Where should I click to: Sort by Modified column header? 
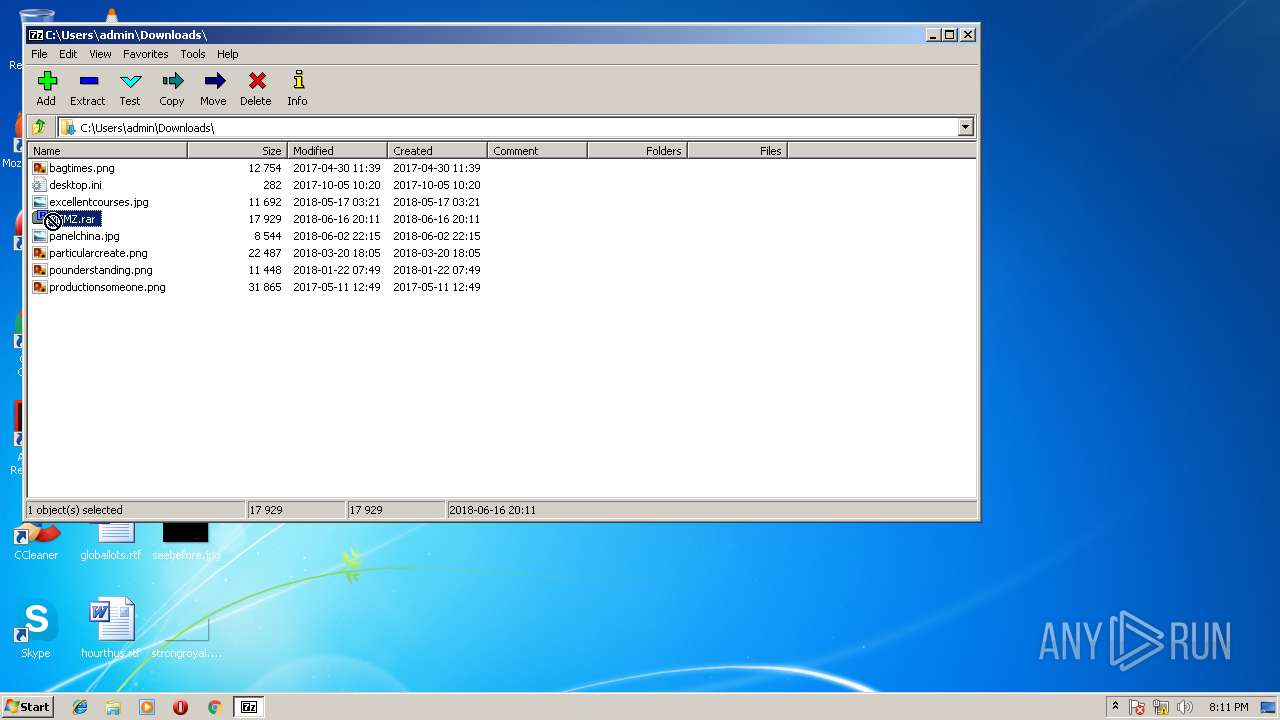click(338, 151)
